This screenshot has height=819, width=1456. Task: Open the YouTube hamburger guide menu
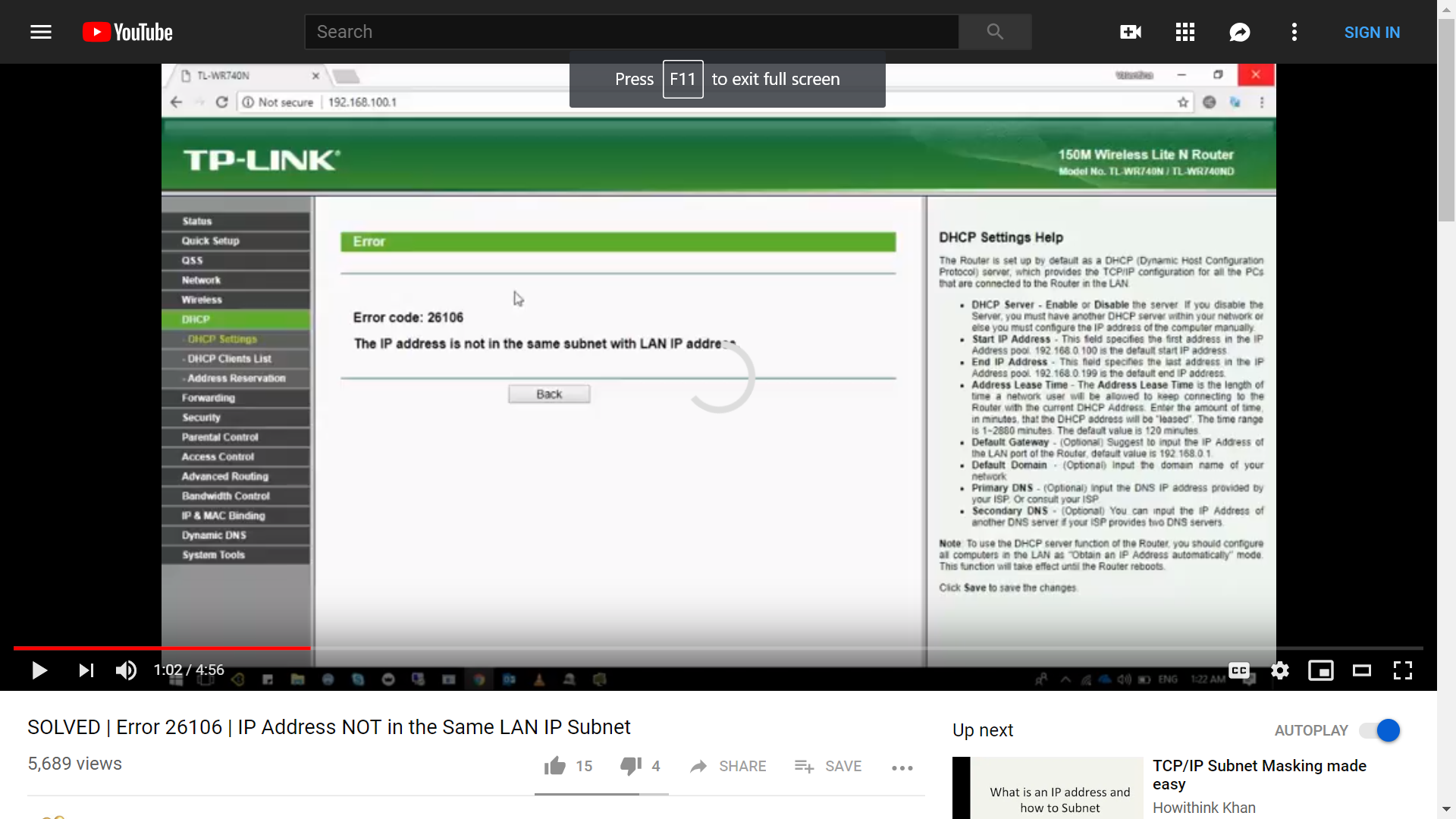point(41,32)
